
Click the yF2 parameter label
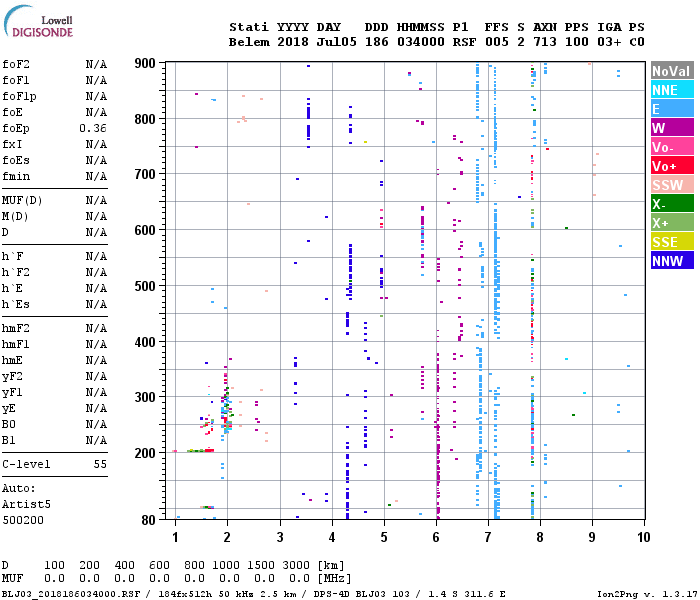pyautogui.click(x=12, y=376)
